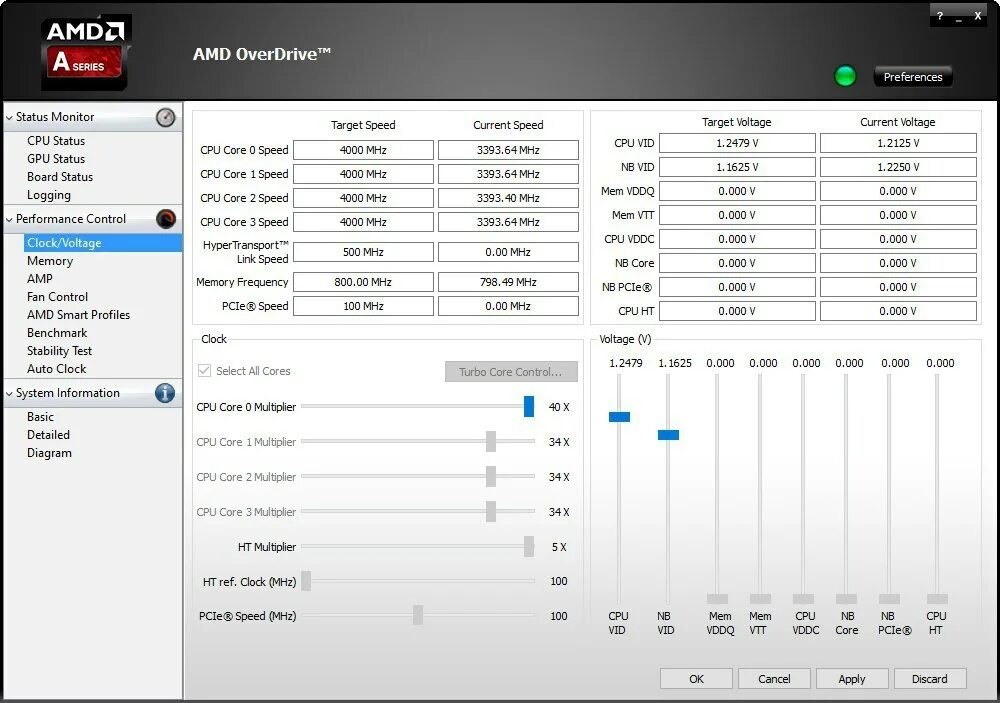This screenshot has height=703, width=1000.
Task: Click the question mark help button
Action: pos(939,16)
